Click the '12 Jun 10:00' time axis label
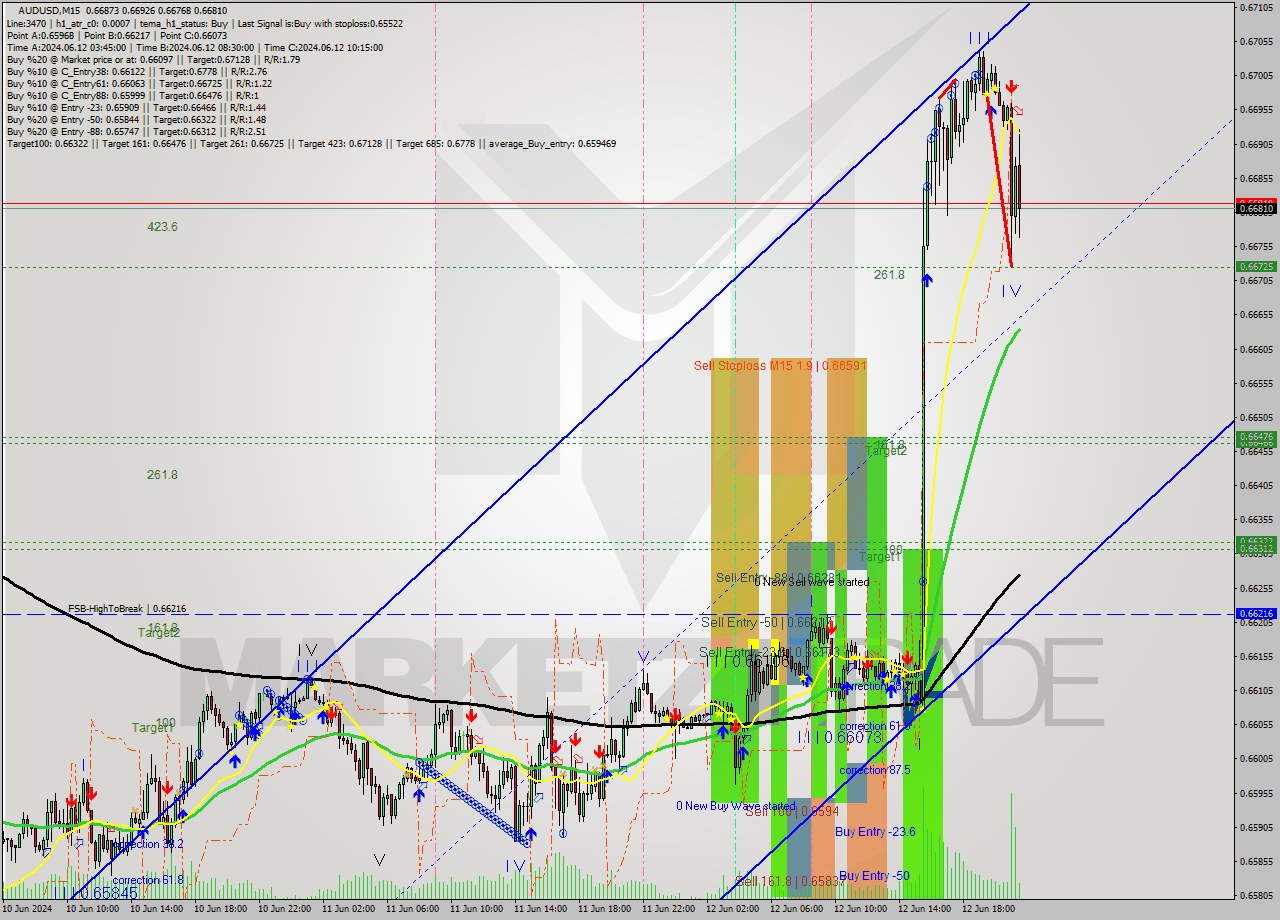 point(860,910)
